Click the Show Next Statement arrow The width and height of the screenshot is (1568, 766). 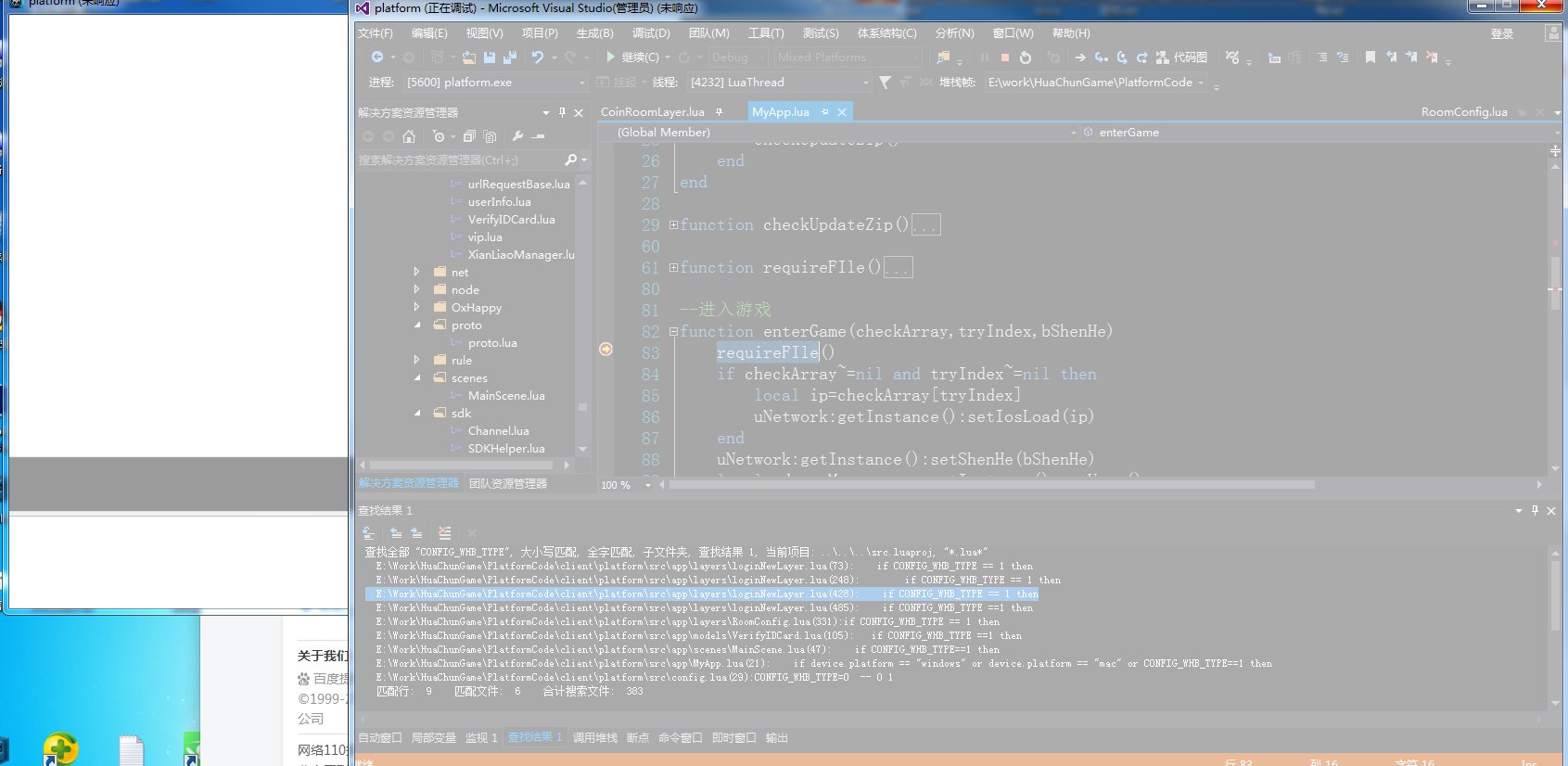click(1080, 57)
